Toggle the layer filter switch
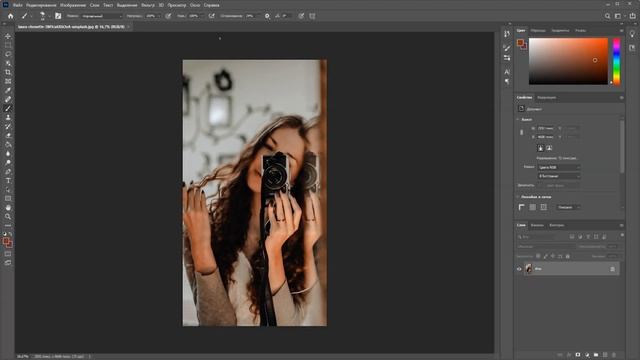The height and width of the screenshot is (360, 640). click(x=622, y=235)
